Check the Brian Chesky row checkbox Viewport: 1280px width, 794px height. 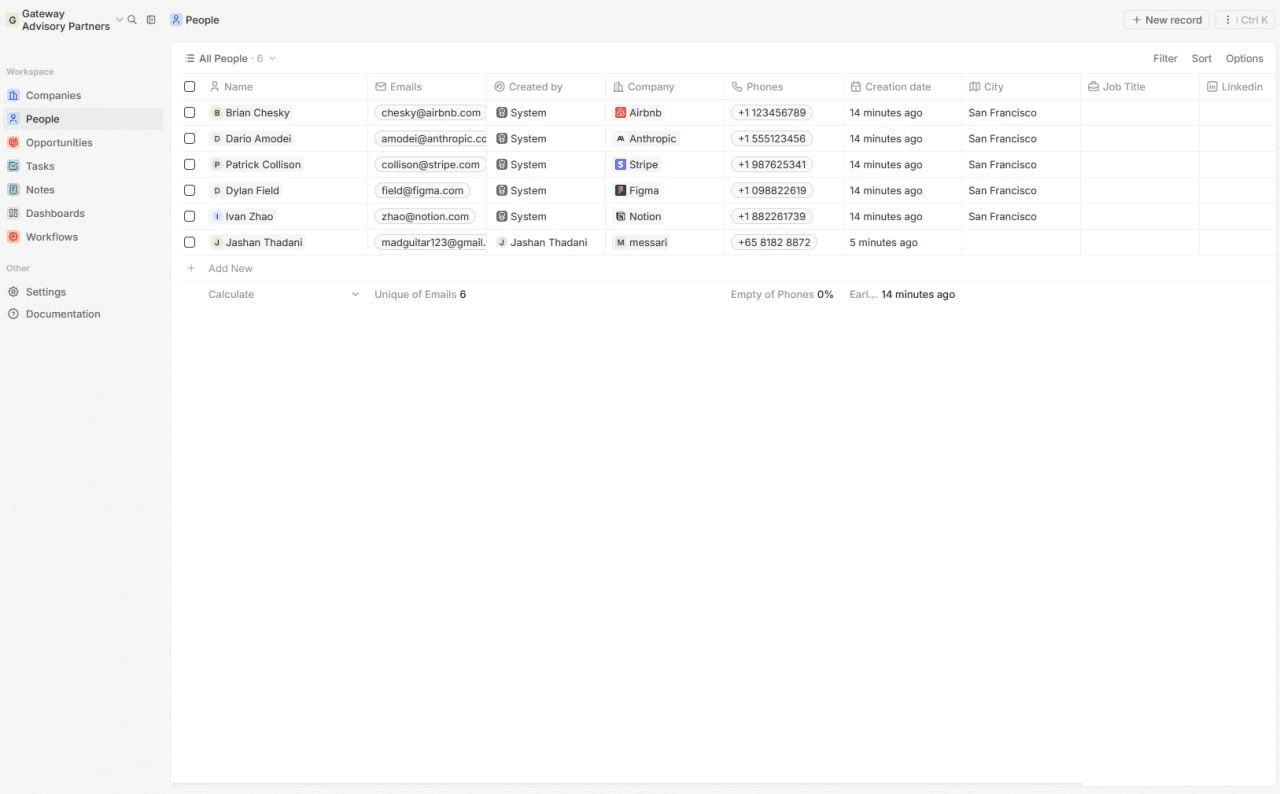[x=189, y=113]
